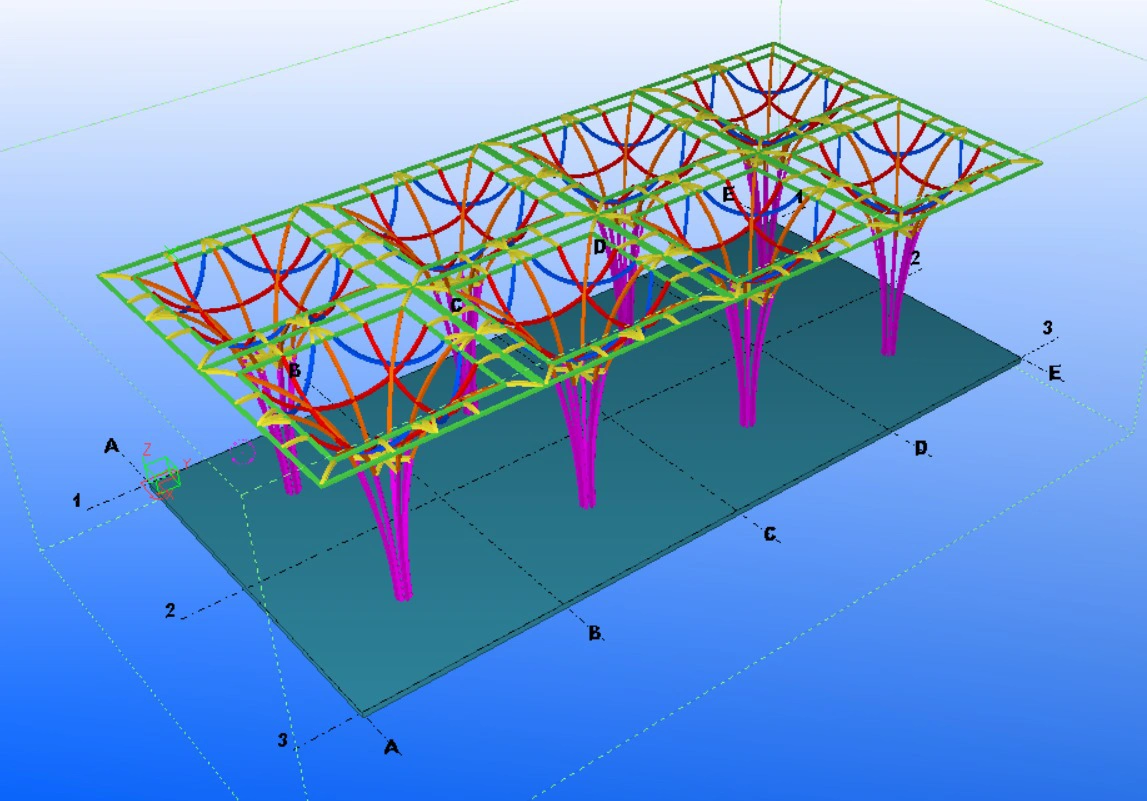Image resolution: width=1147 pixels, height=801 pixels.
Task: Select grid label A beside the coordinate axis symbol
Action: (111, 445)
